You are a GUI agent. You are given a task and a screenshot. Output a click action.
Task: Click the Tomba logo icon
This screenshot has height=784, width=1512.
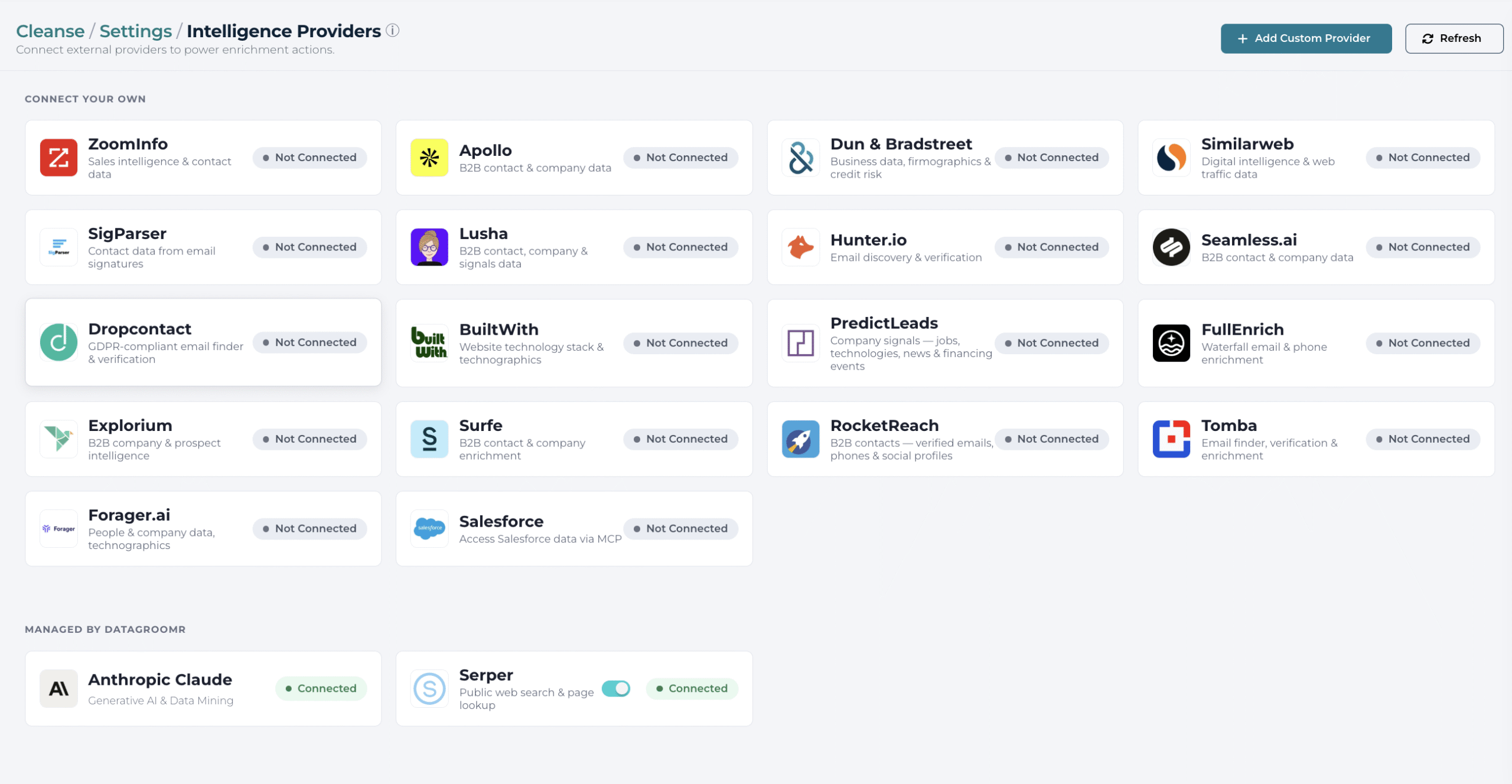(1171, 439)
